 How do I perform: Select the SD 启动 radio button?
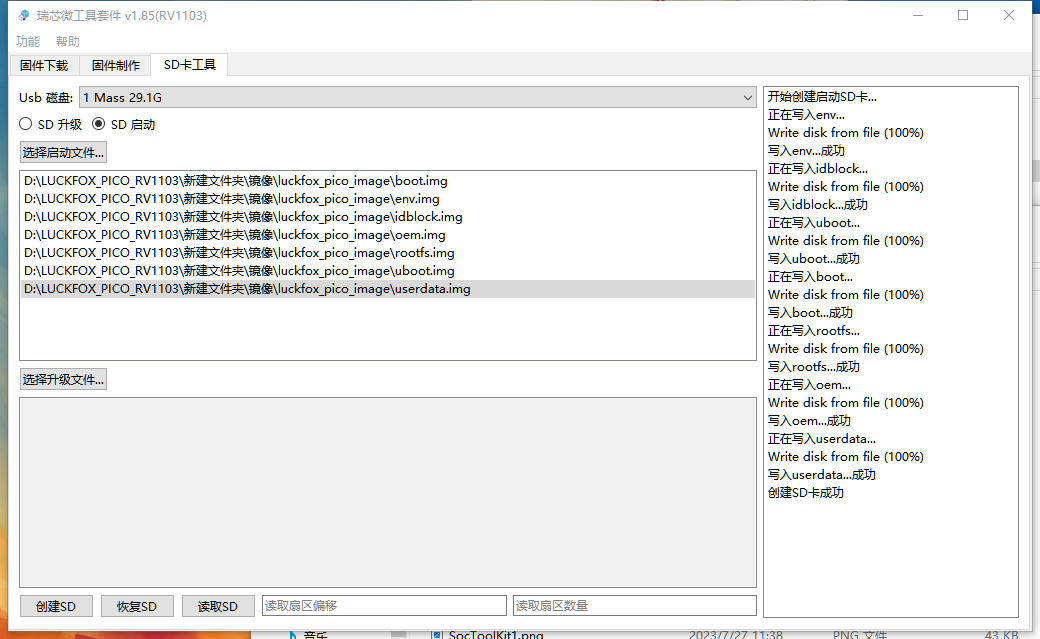click(x=123, y=124)
